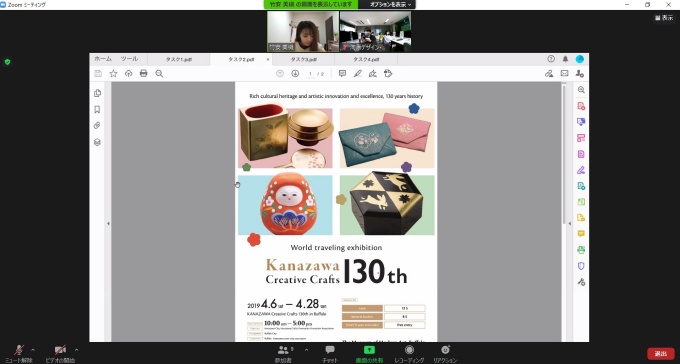This screenshot has width=680, height=364.
Task: Expand video options caret beside camera
Action: (x=76, y=350)
